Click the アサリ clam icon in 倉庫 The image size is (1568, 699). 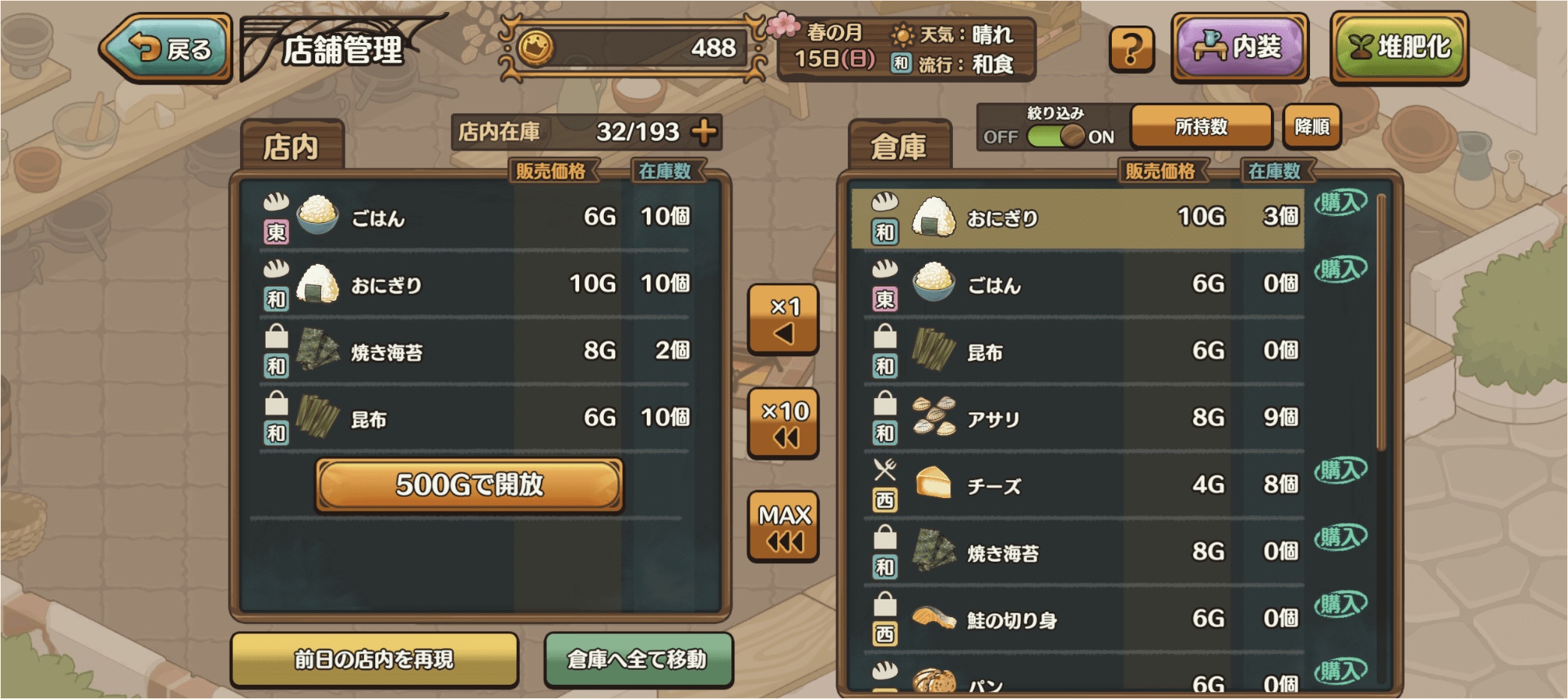tap(933, 417)
